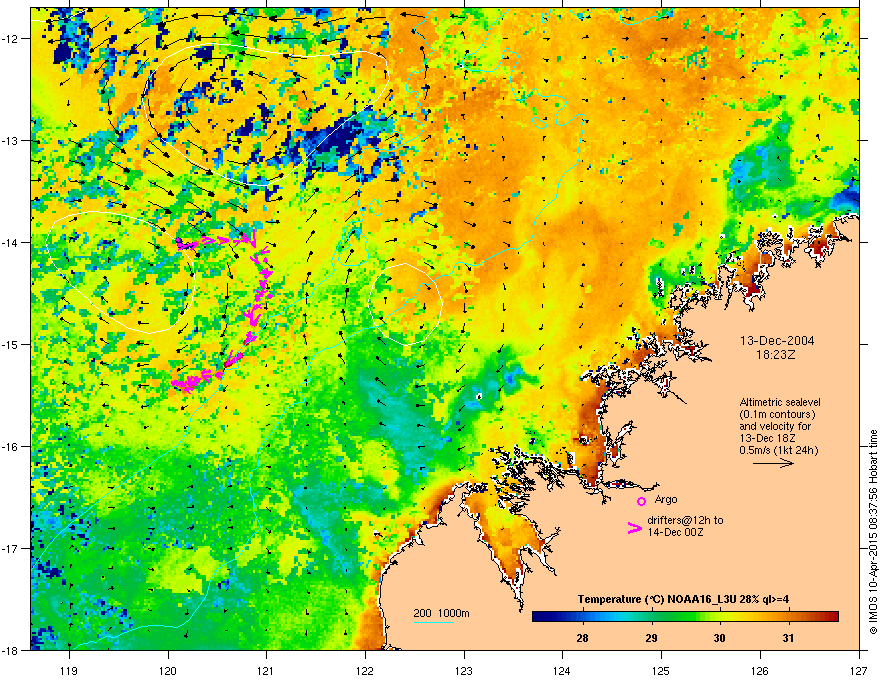
Task: Click the 121 longitude axis label
Action: [x=266, y=670]
